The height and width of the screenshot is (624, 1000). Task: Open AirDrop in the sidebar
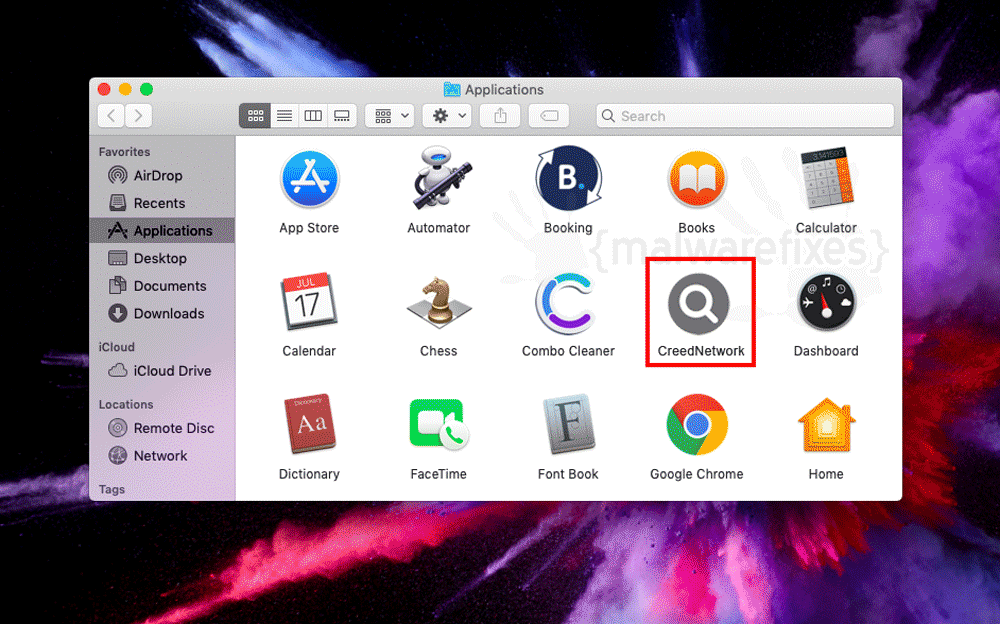(163, 175)
